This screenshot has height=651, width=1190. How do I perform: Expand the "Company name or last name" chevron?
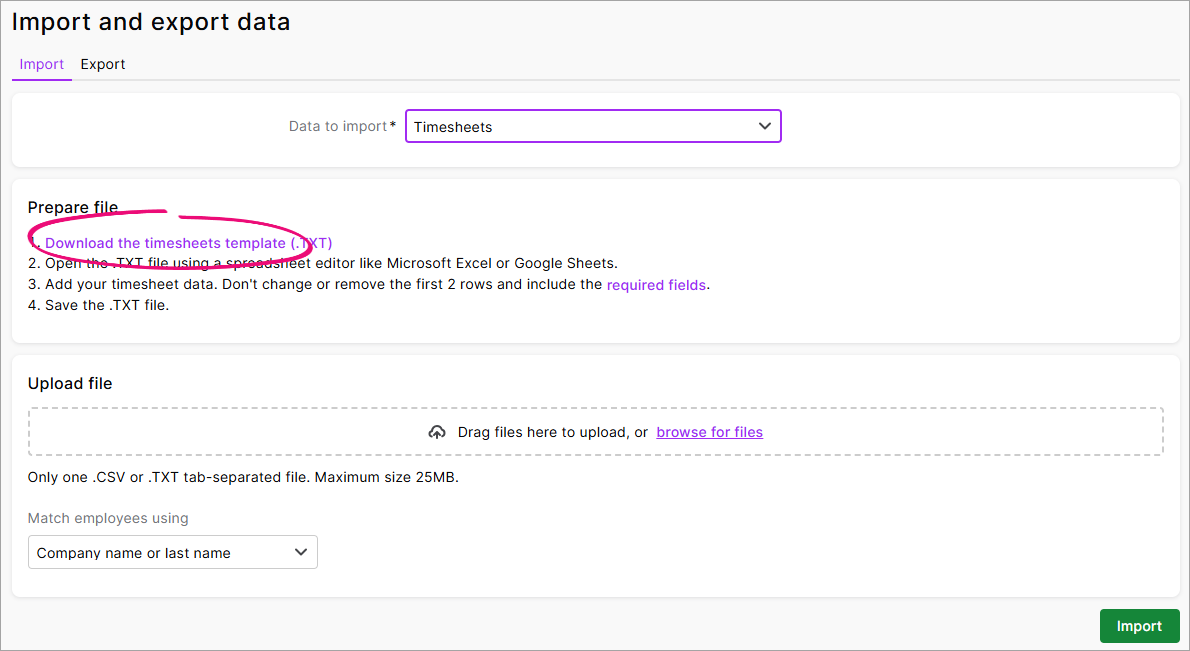point(299,552)
